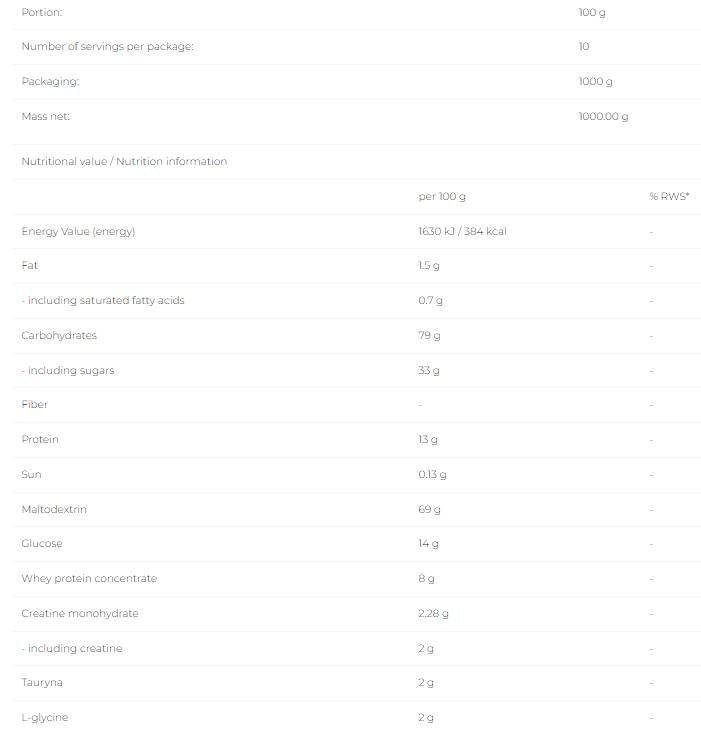The height and width of the screenshot is (734, 701).
Task: Click the per 100 g column header
Action: pos(442,197)
